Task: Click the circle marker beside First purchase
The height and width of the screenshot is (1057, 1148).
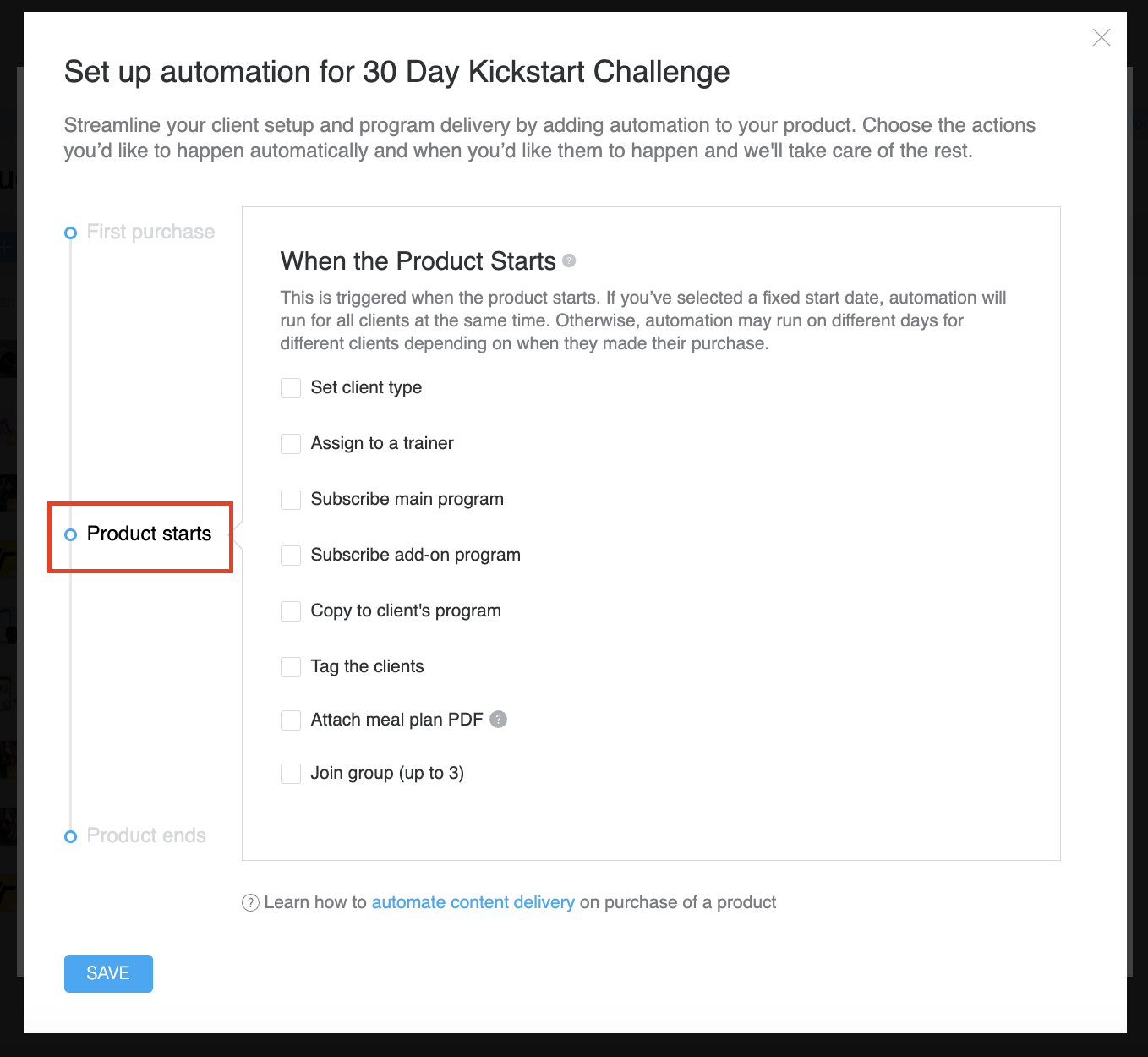Action: click(x=71, y=233)
